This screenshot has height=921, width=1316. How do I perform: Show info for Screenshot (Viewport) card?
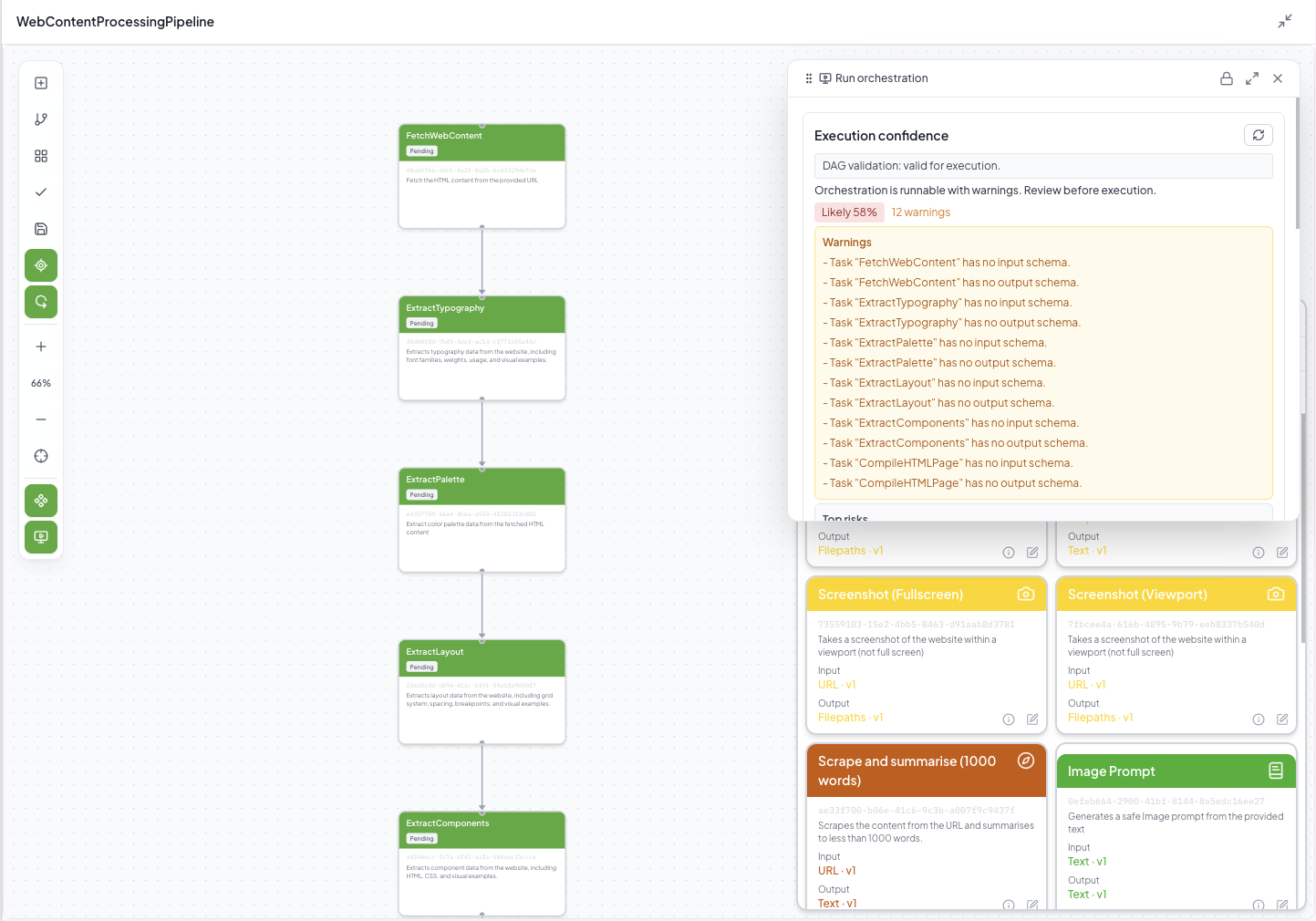1259,719
